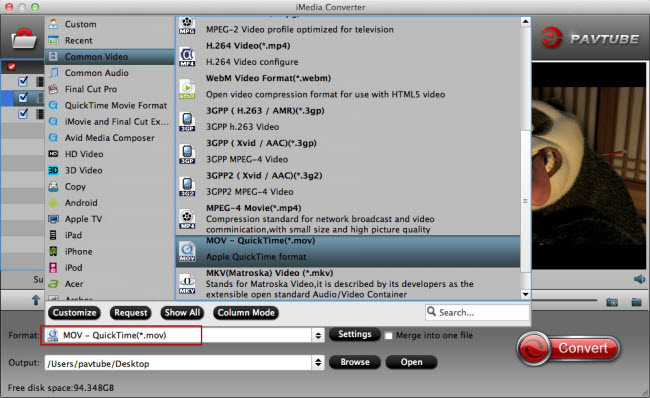
Task: Click the 3D Video icon
Action: [53, 170]
